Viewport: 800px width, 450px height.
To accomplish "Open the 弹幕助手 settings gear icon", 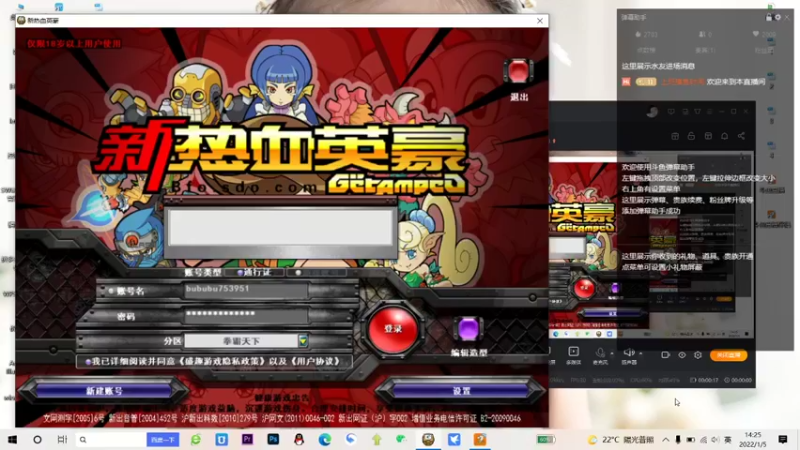I will tap(778, 17).
